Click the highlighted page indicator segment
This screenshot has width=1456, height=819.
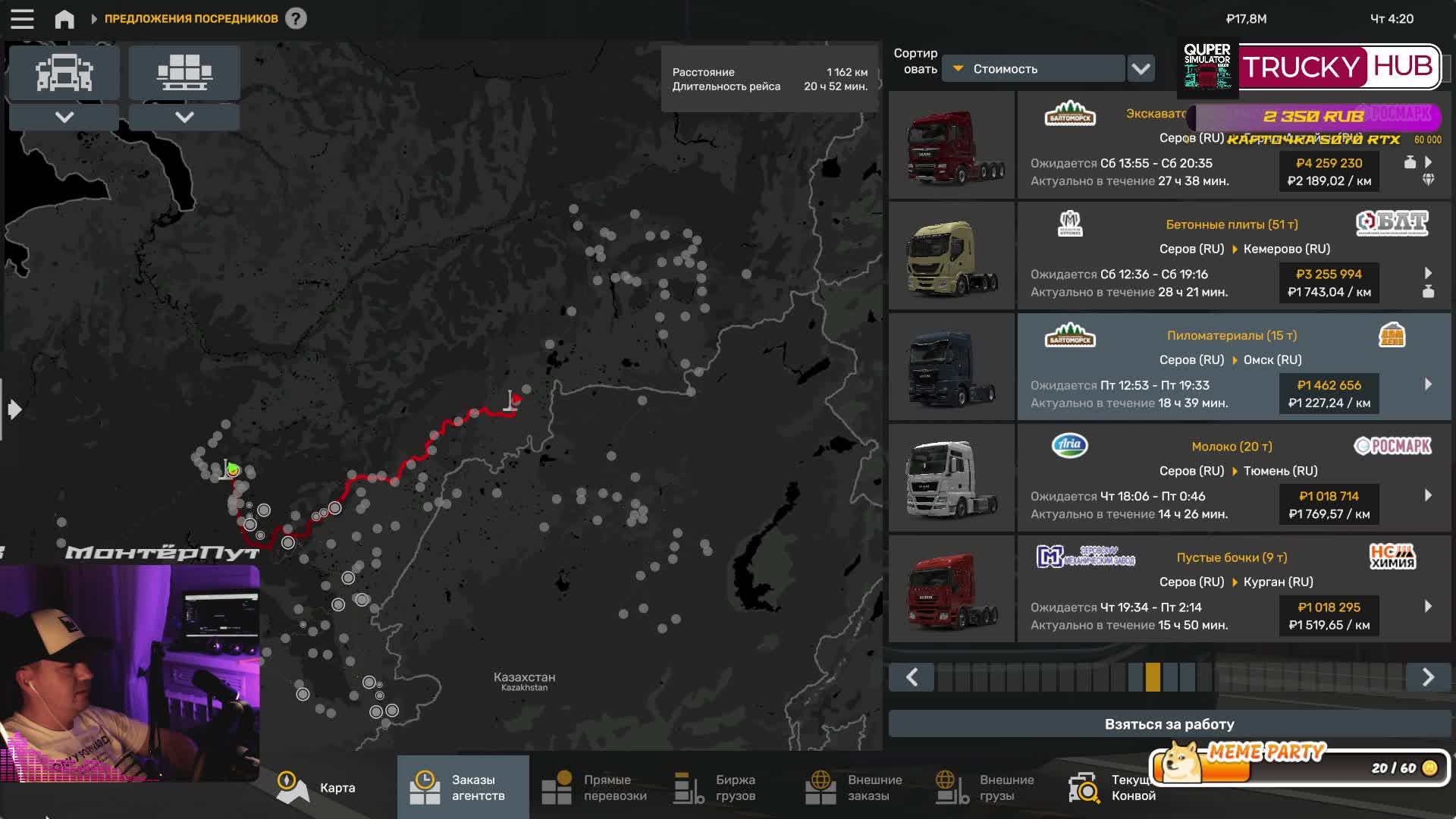pyautogui.click(x=1153, y=676)
